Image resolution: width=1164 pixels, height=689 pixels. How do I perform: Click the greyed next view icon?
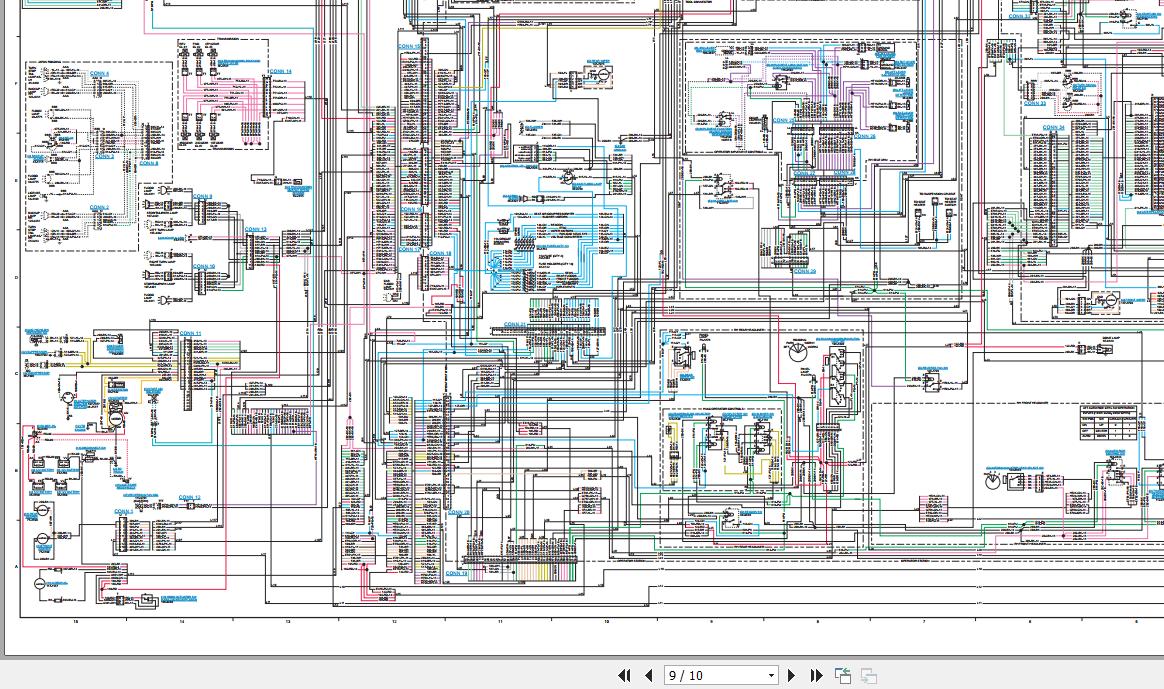pos(867,676)
